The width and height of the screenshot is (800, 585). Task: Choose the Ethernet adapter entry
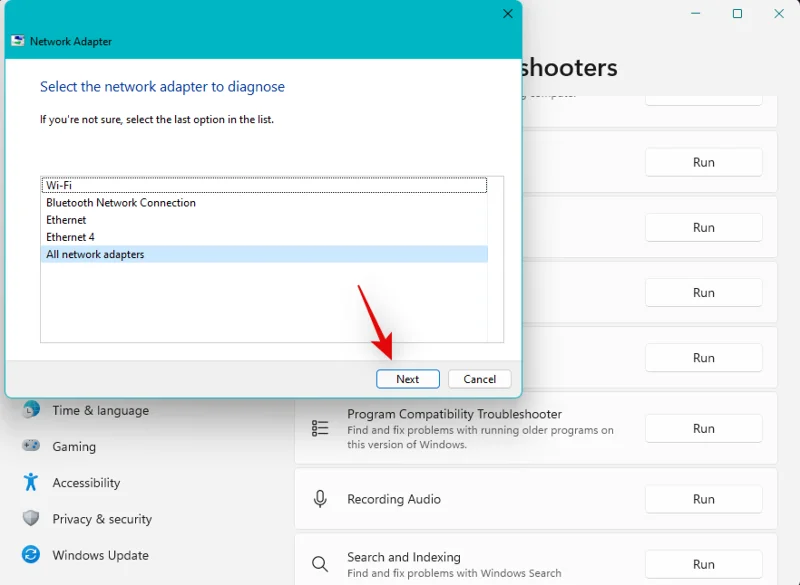pyautogui.click(x=66, y=220)
